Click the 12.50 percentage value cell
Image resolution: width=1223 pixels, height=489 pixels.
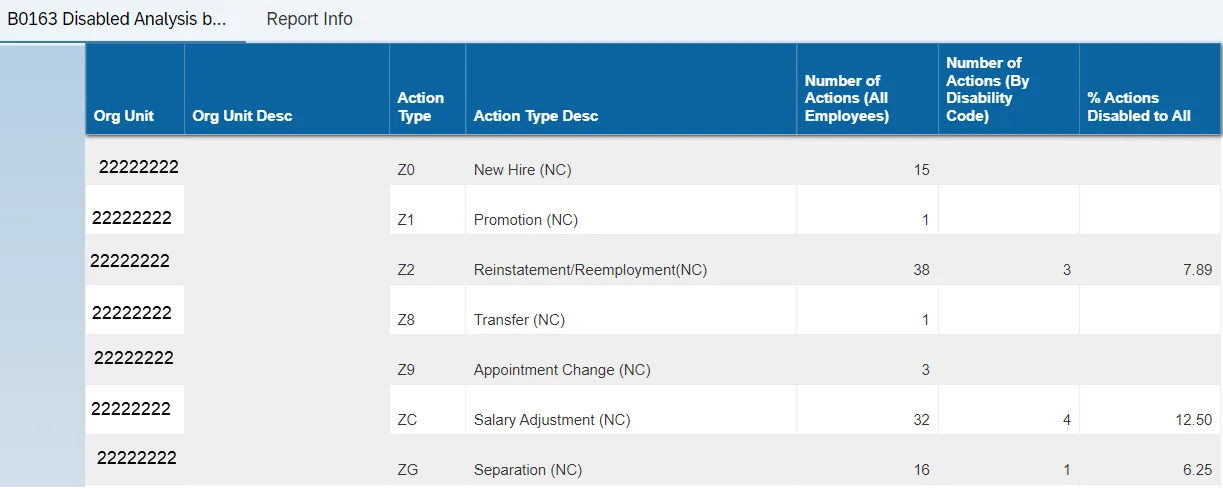1194,420
